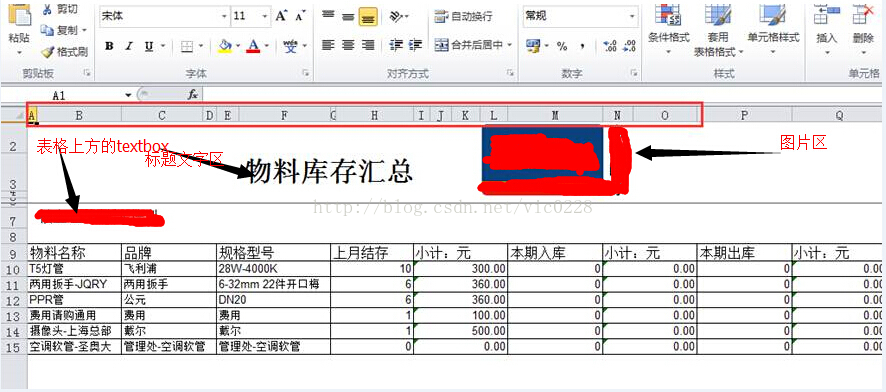Open the font size 11 dropdown
Screen dimensions: 886x392
click(265, 16)
